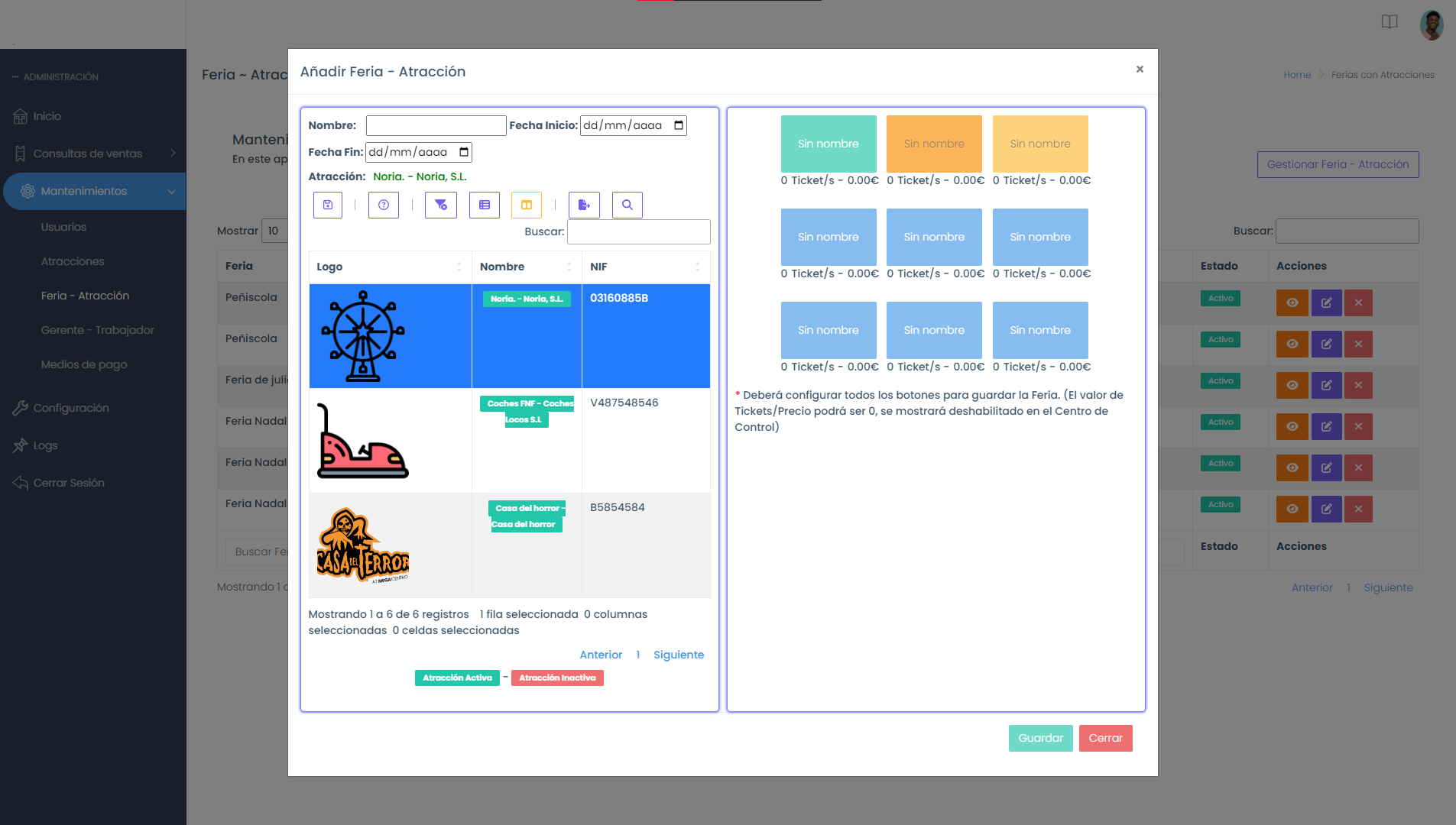This screenshot has width=1456, height=825.
Task: Toggle the orange column layout icon
Action: tap(527, 205)
